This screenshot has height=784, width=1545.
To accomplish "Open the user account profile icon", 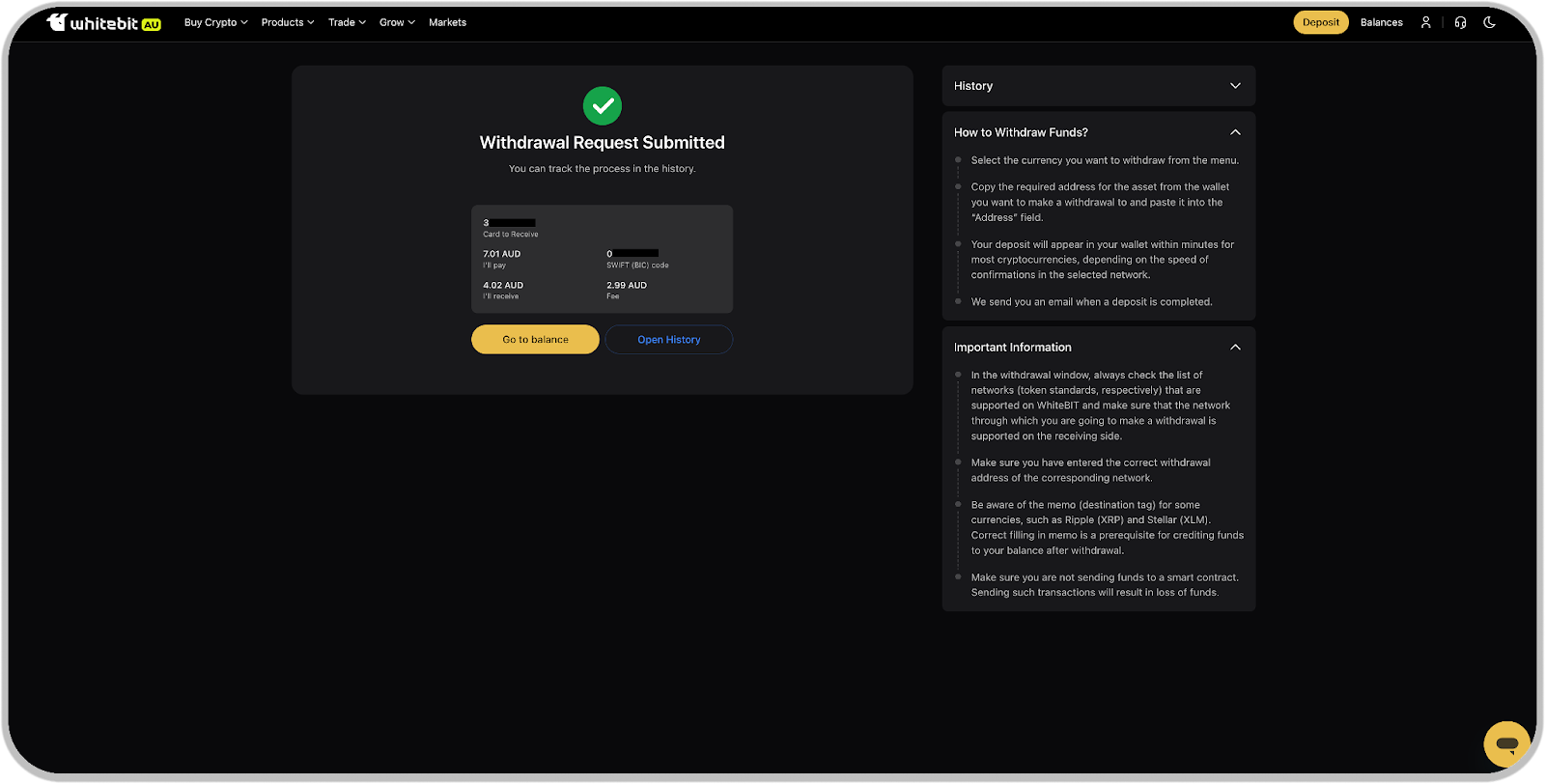I will tap(1425, 22).
